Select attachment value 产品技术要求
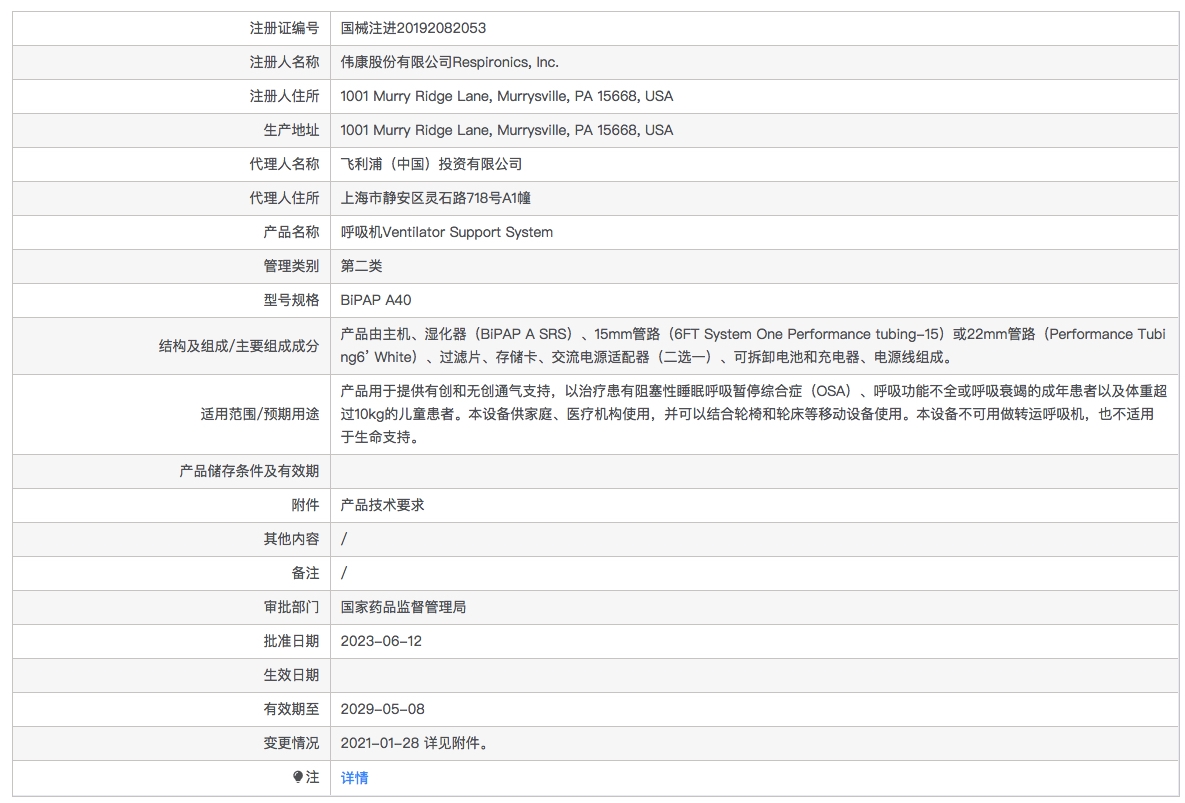This screenshot has width=1185, height=803. tap(382, 505)
